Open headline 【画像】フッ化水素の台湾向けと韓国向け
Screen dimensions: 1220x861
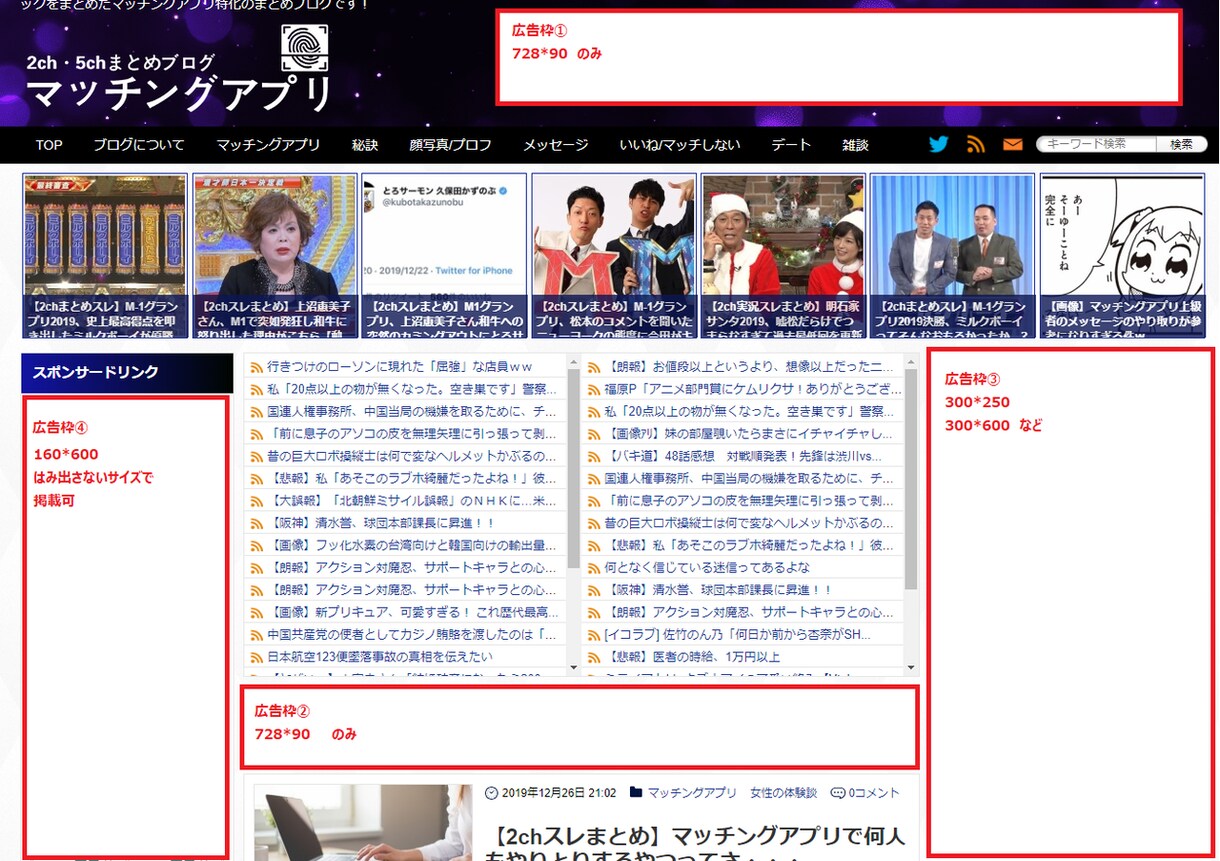click(x=411, y=546)
